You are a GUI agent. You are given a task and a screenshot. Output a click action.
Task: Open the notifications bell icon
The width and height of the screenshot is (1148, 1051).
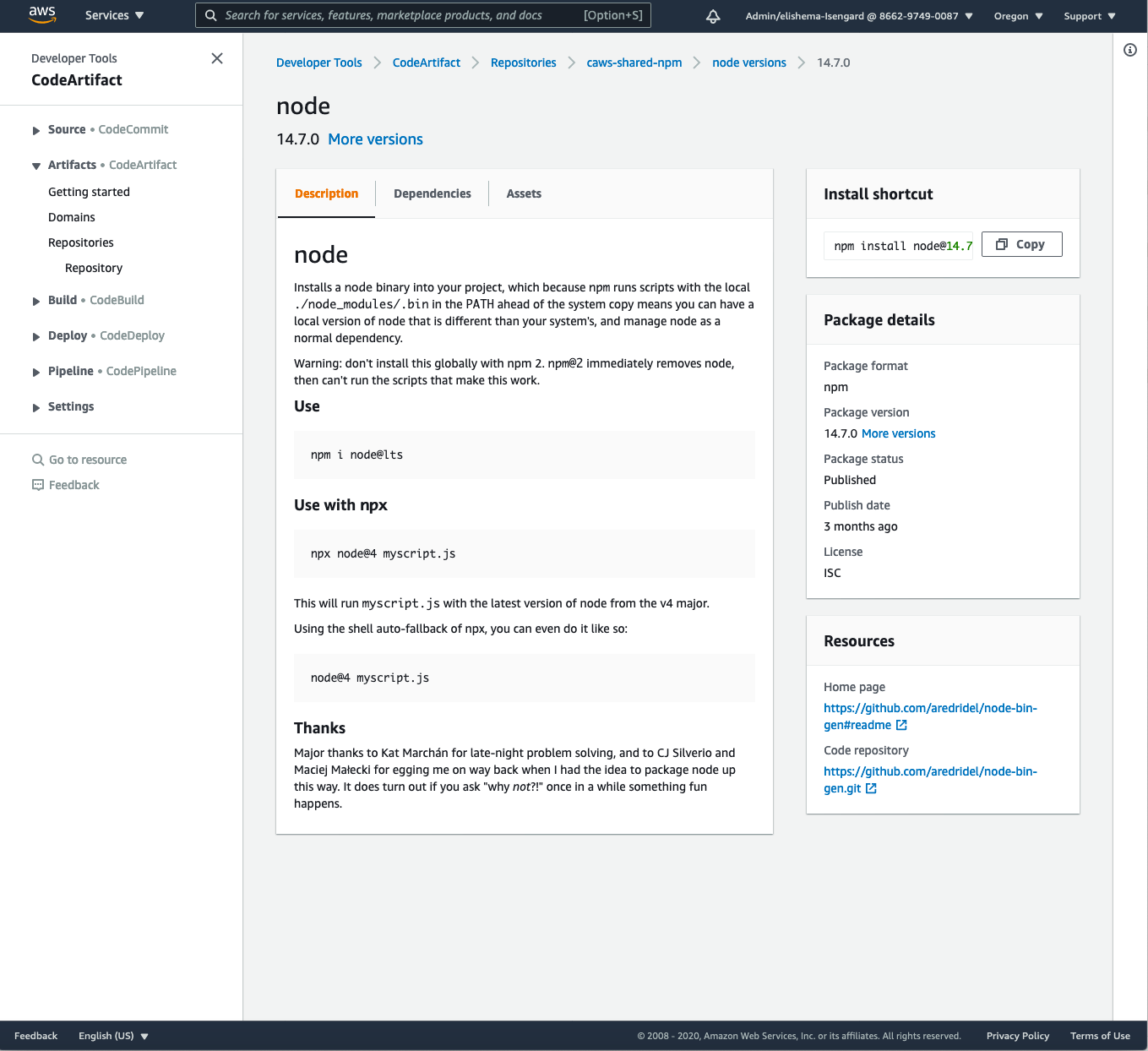tap(713, 16)
